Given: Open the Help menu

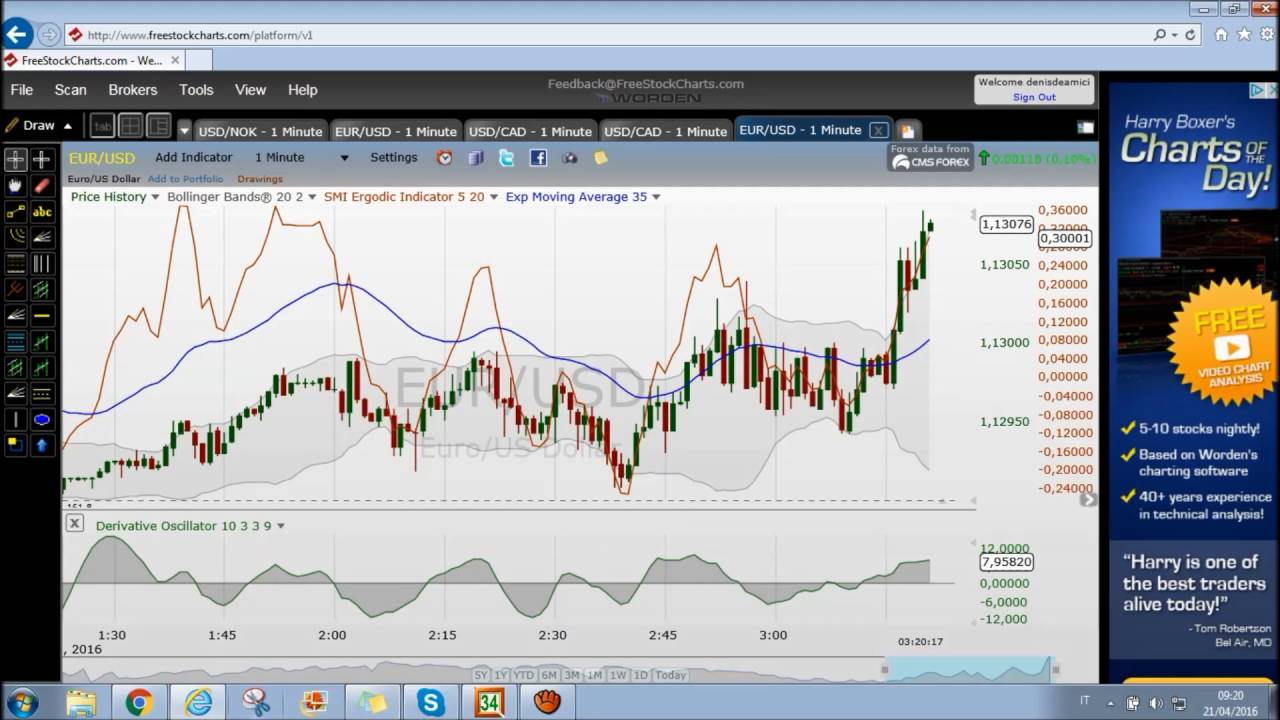Looking at the screenshot, I should pos(302,90).
